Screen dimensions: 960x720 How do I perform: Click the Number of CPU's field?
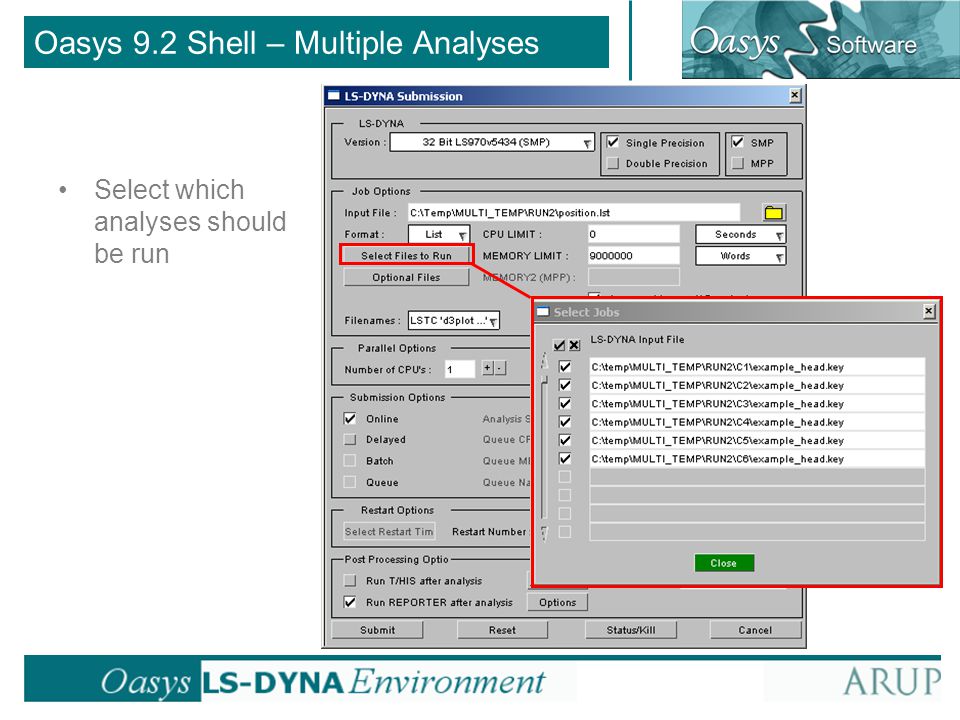point(460,369)
